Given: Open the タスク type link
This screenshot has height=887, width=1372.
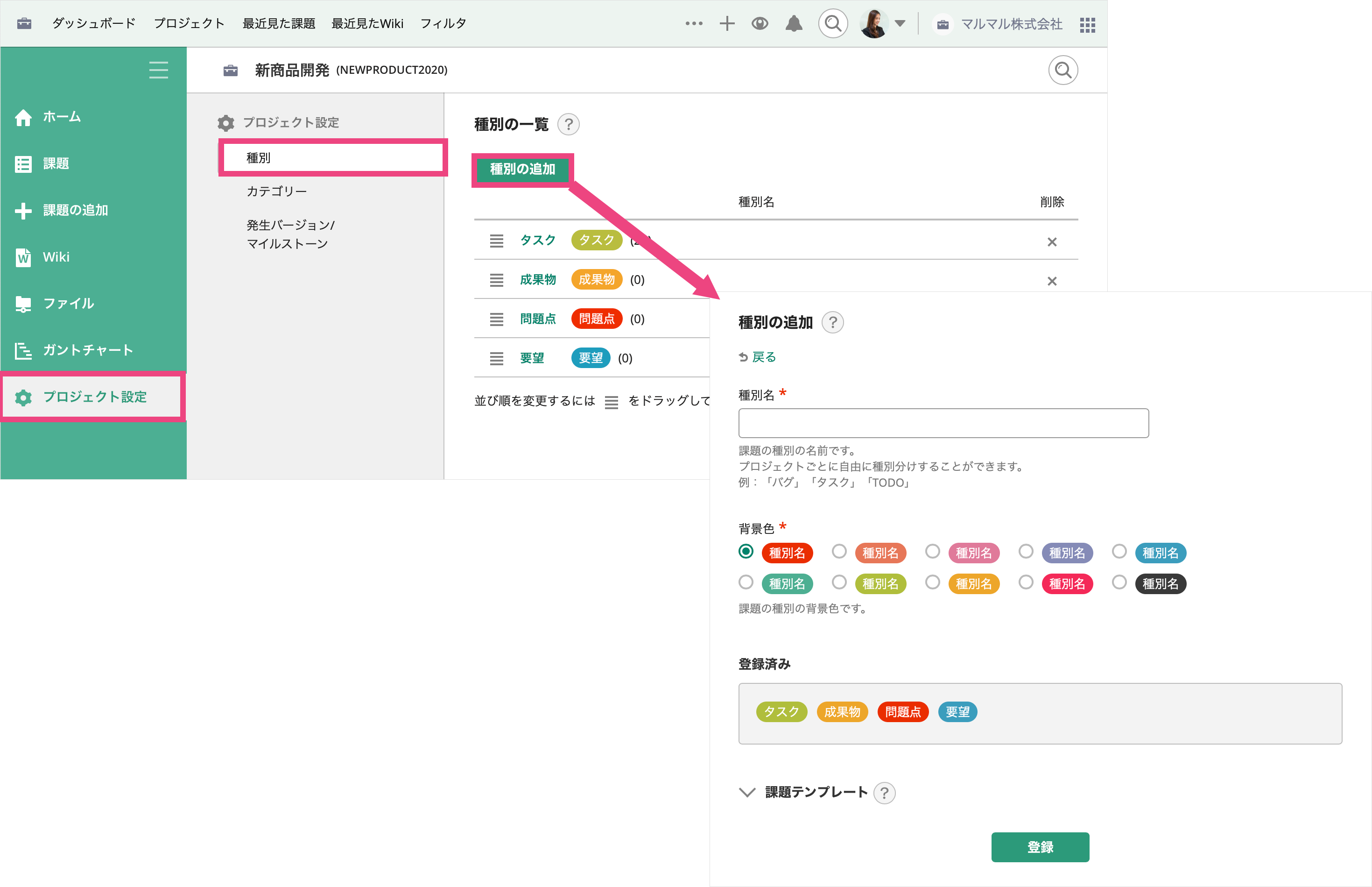Looking at the screenshot, I should 537,240.
